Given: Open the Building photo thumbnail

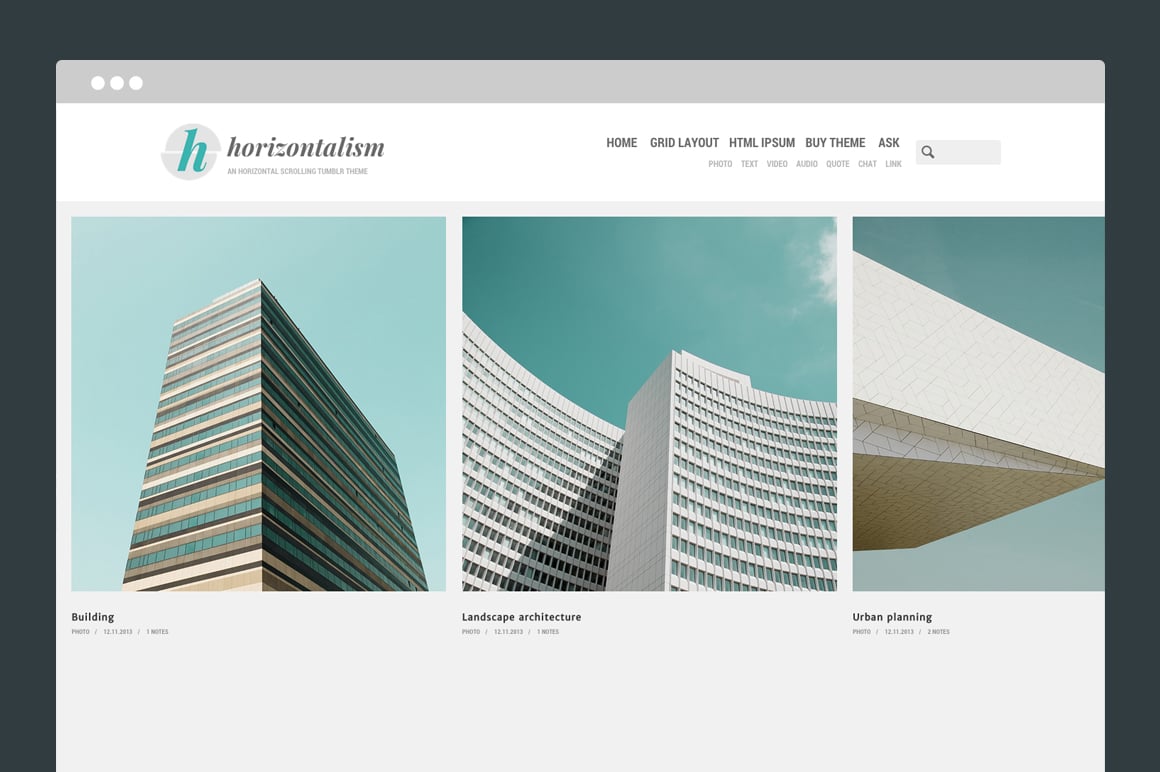Looking at the screenshot, I should pyautogui.click(x=259, y=404).
